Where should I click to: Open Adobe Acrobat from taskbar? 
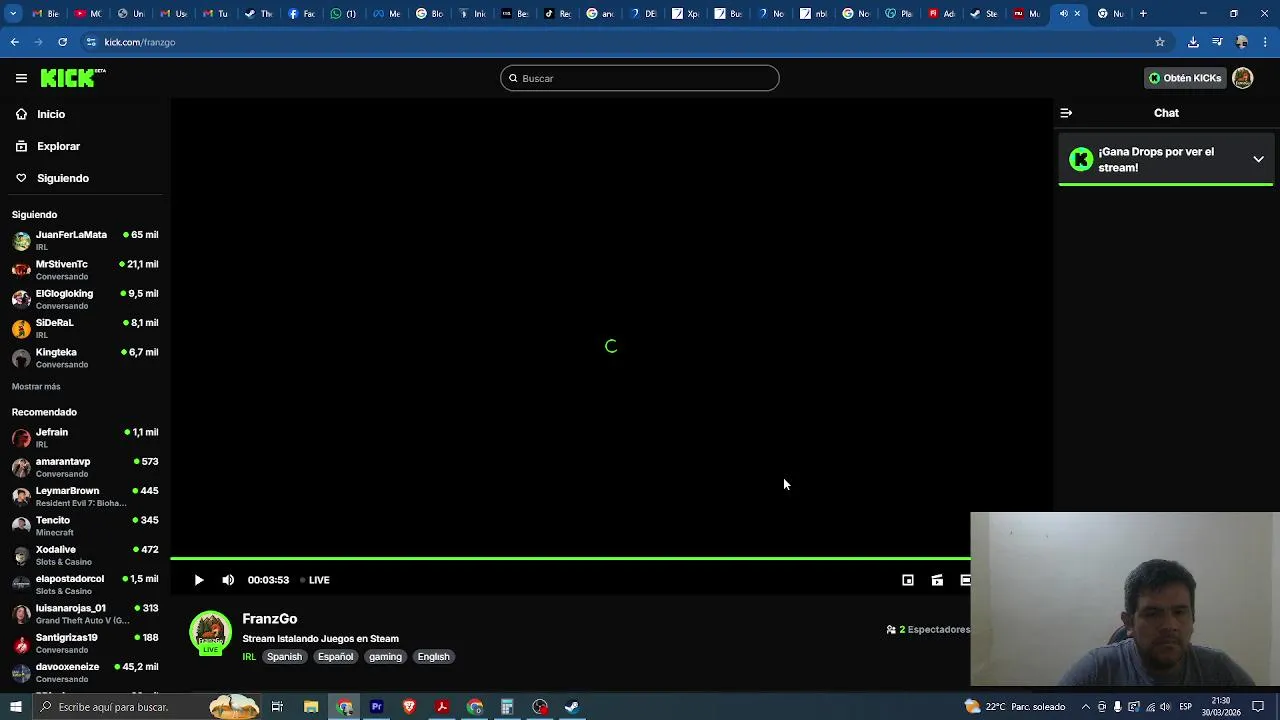coord(442,707)
